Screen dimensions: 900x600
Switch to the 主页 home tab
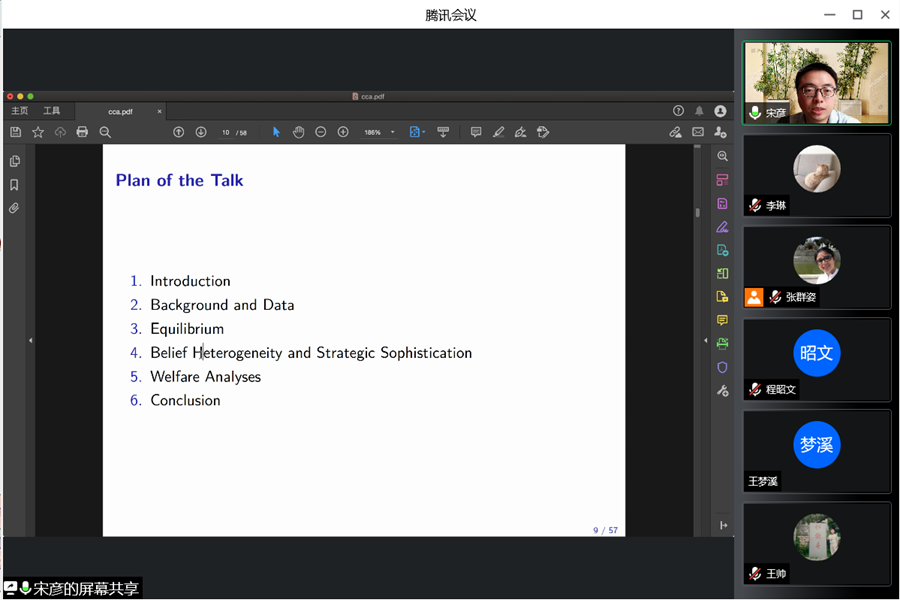19,111
